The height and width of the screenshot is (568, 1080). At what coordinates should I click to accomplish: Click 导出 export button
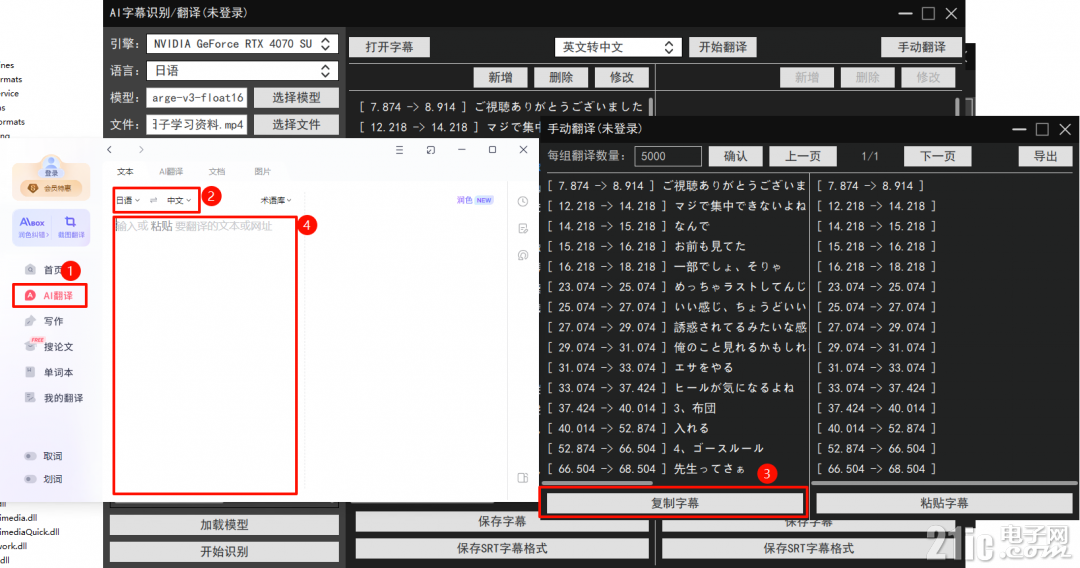click(x=1046, y=156)
